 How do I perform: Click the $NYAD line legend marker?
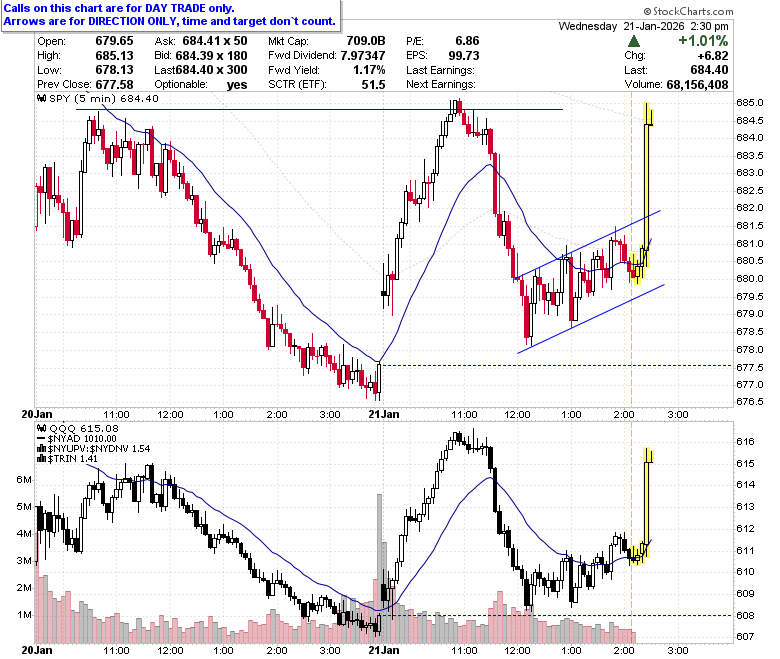click(x=41, y=439)
